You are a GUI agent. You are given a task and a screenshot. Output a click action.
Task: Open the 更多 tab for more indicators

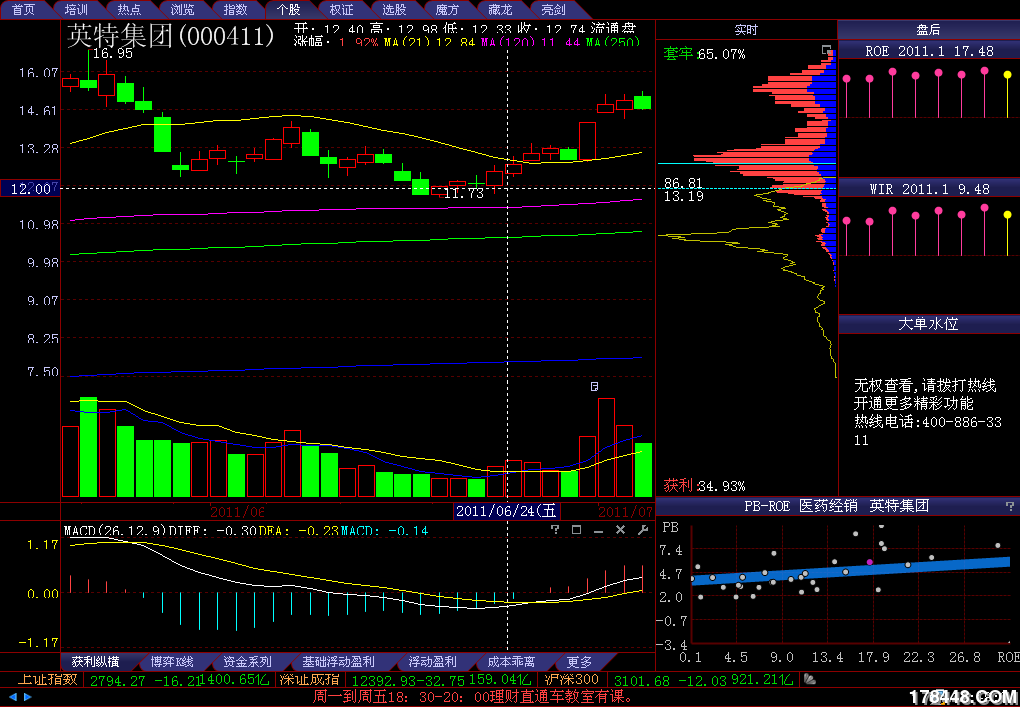(579, 662)
